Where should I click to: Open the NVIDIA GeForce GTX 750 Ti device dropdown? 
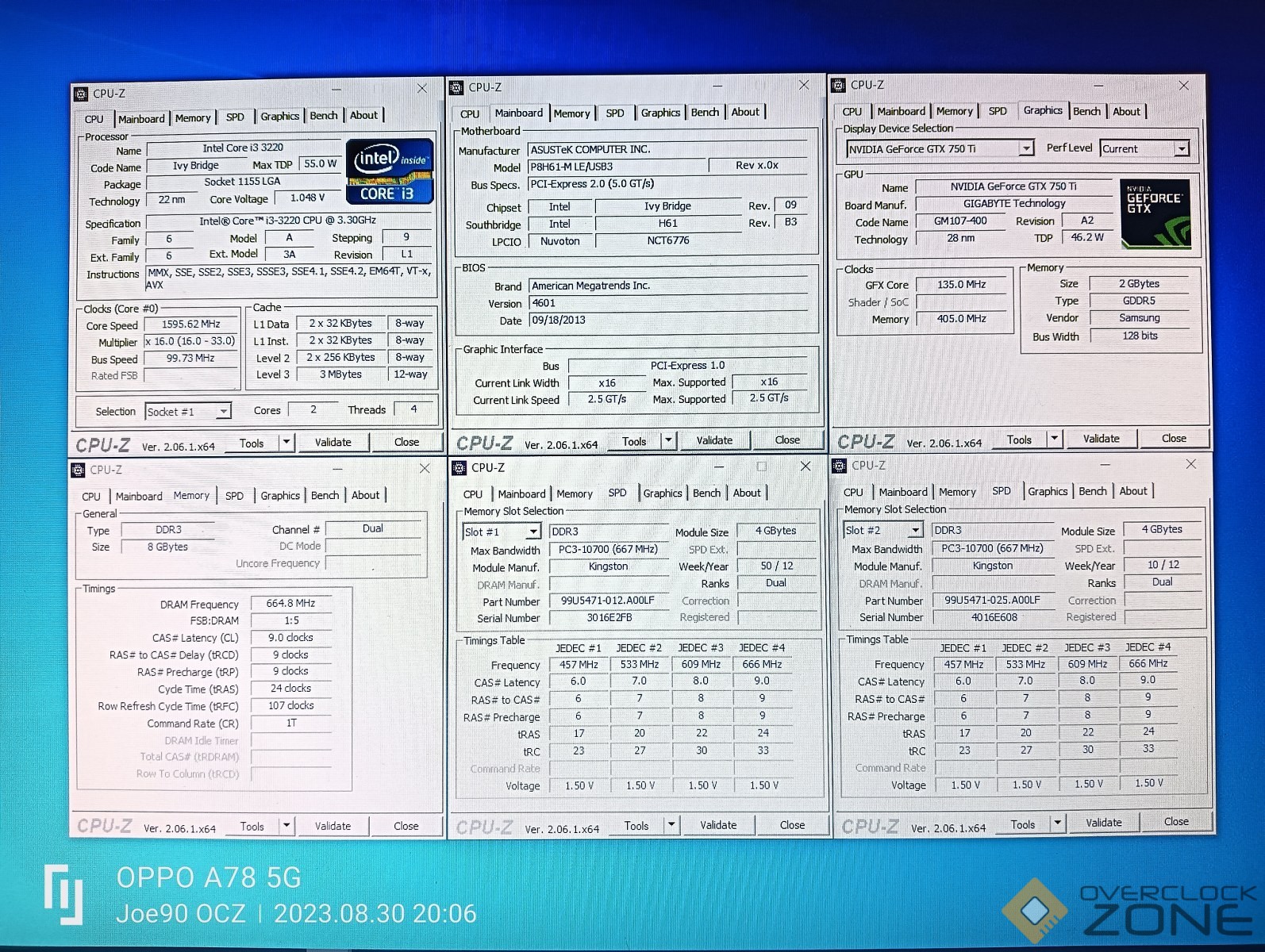click(x=1026, y=148)
